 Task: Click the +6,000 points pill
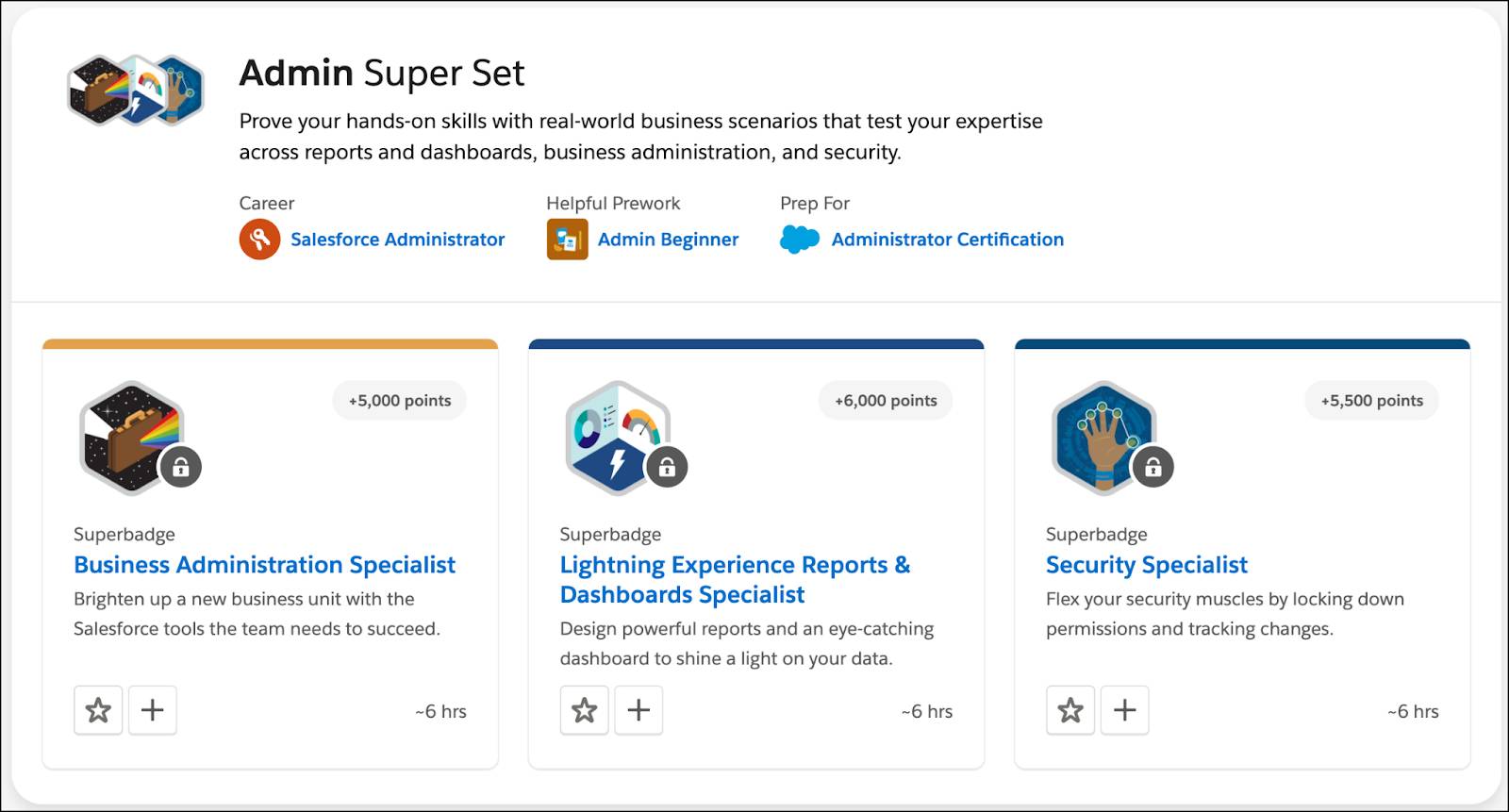coord(886,401)
